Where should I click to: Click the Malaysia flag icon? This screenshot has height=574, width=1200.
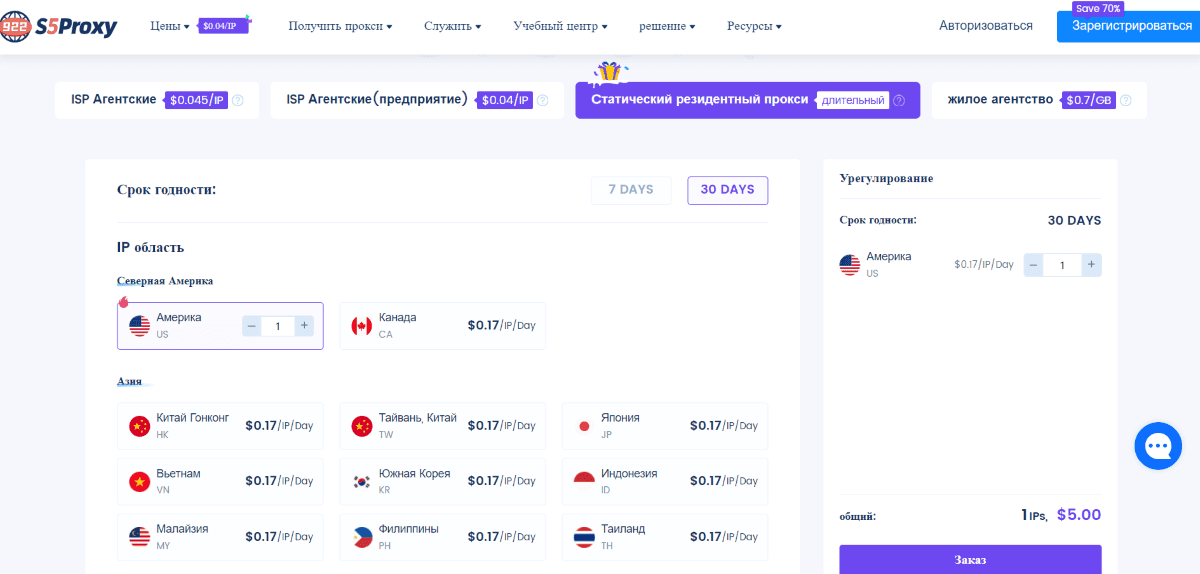tap(140, 538)
